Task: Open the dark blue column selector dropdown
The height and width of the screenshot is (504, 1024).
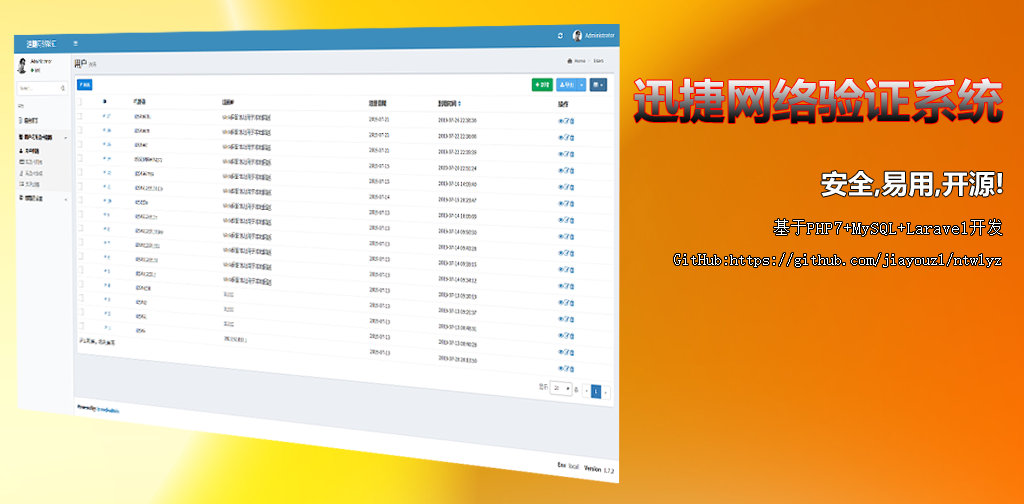Action: [598, 85]
